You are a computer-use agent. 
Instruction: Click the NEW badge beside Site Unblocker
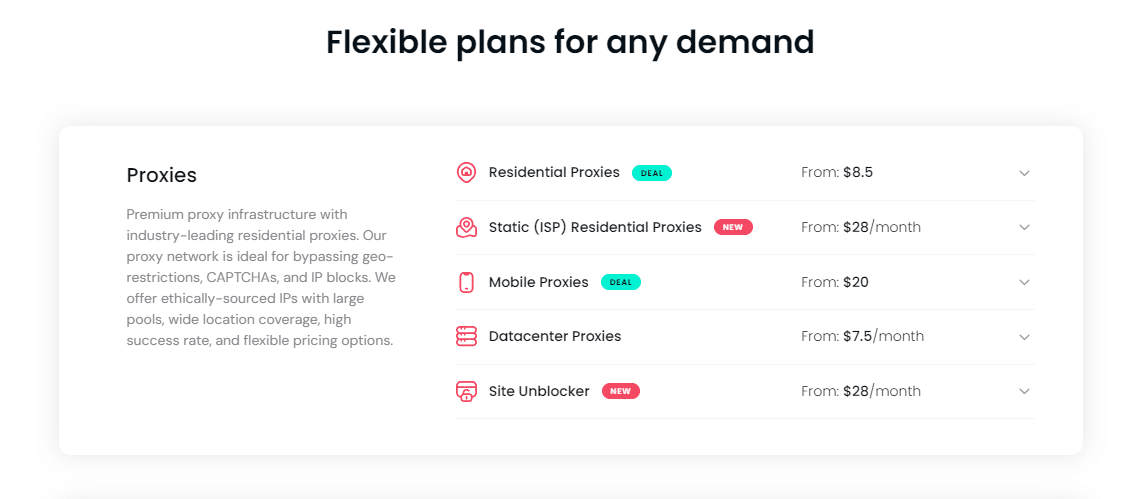621,391
